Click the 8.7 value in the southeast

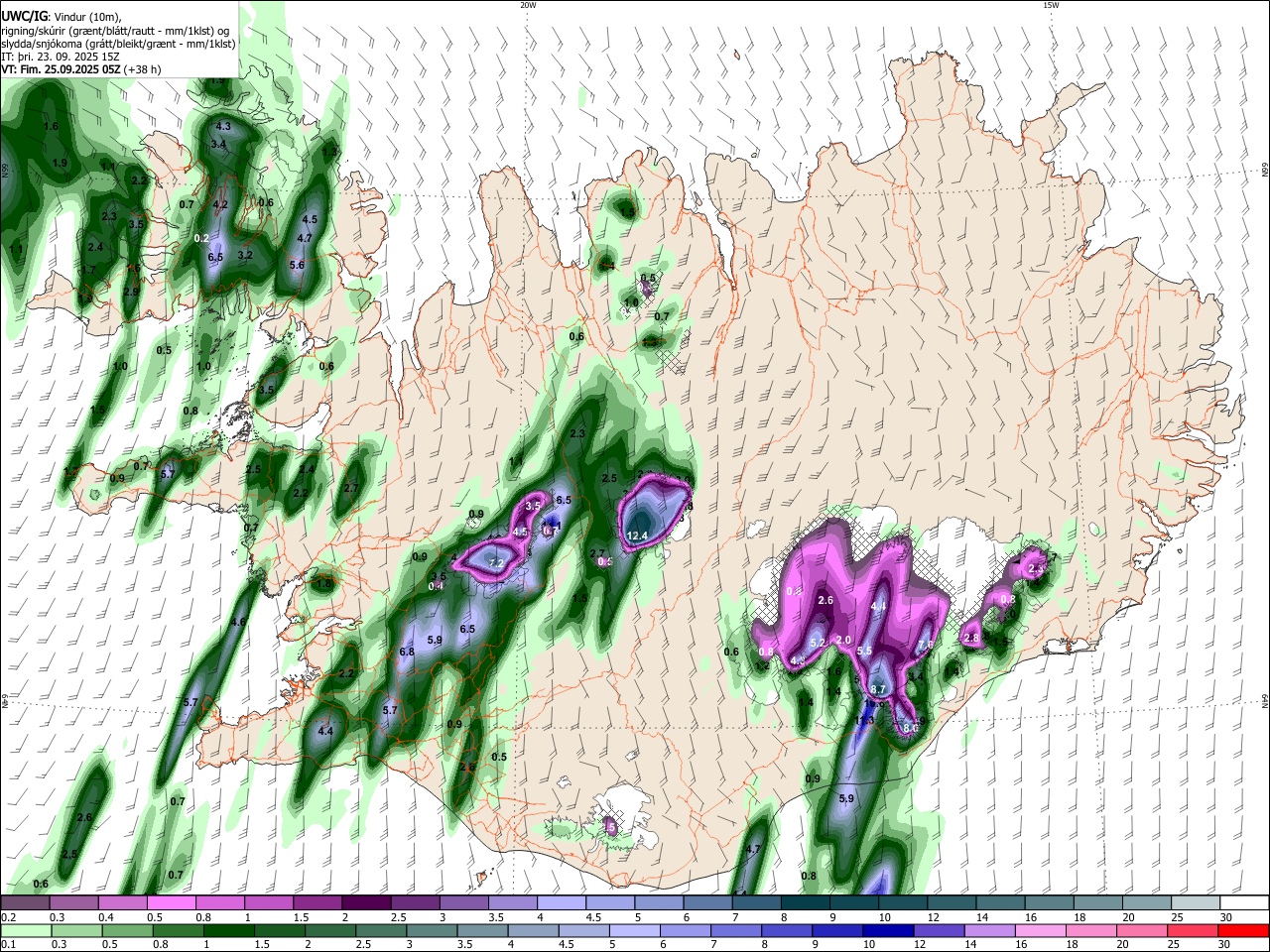[x=878, y=689]
